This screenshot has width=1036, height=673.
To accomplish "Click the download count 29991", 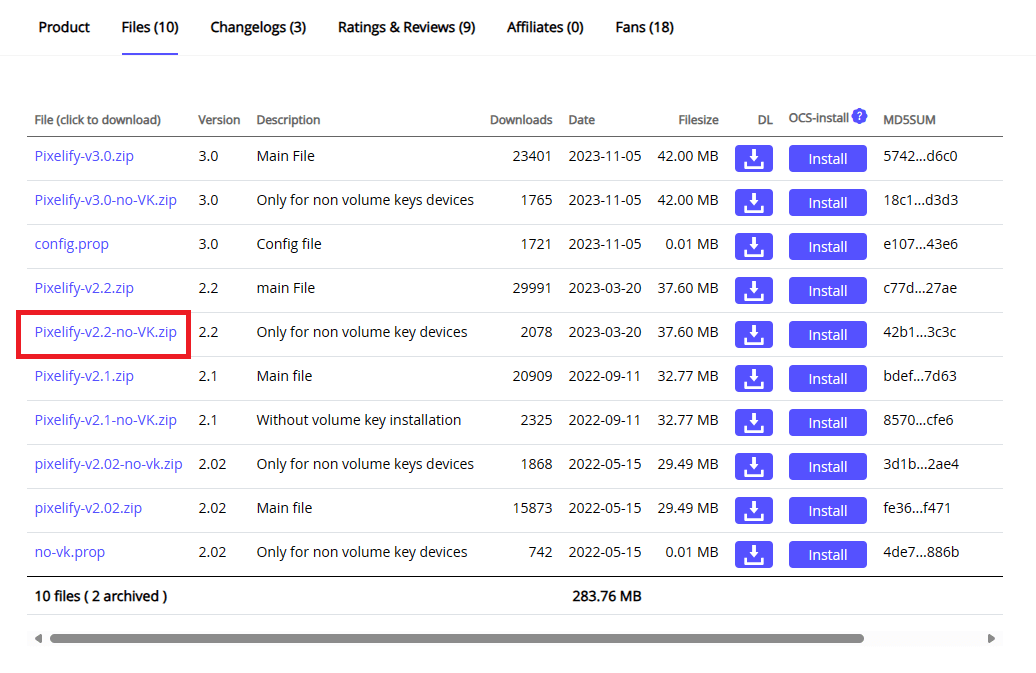I will point(531,289).
